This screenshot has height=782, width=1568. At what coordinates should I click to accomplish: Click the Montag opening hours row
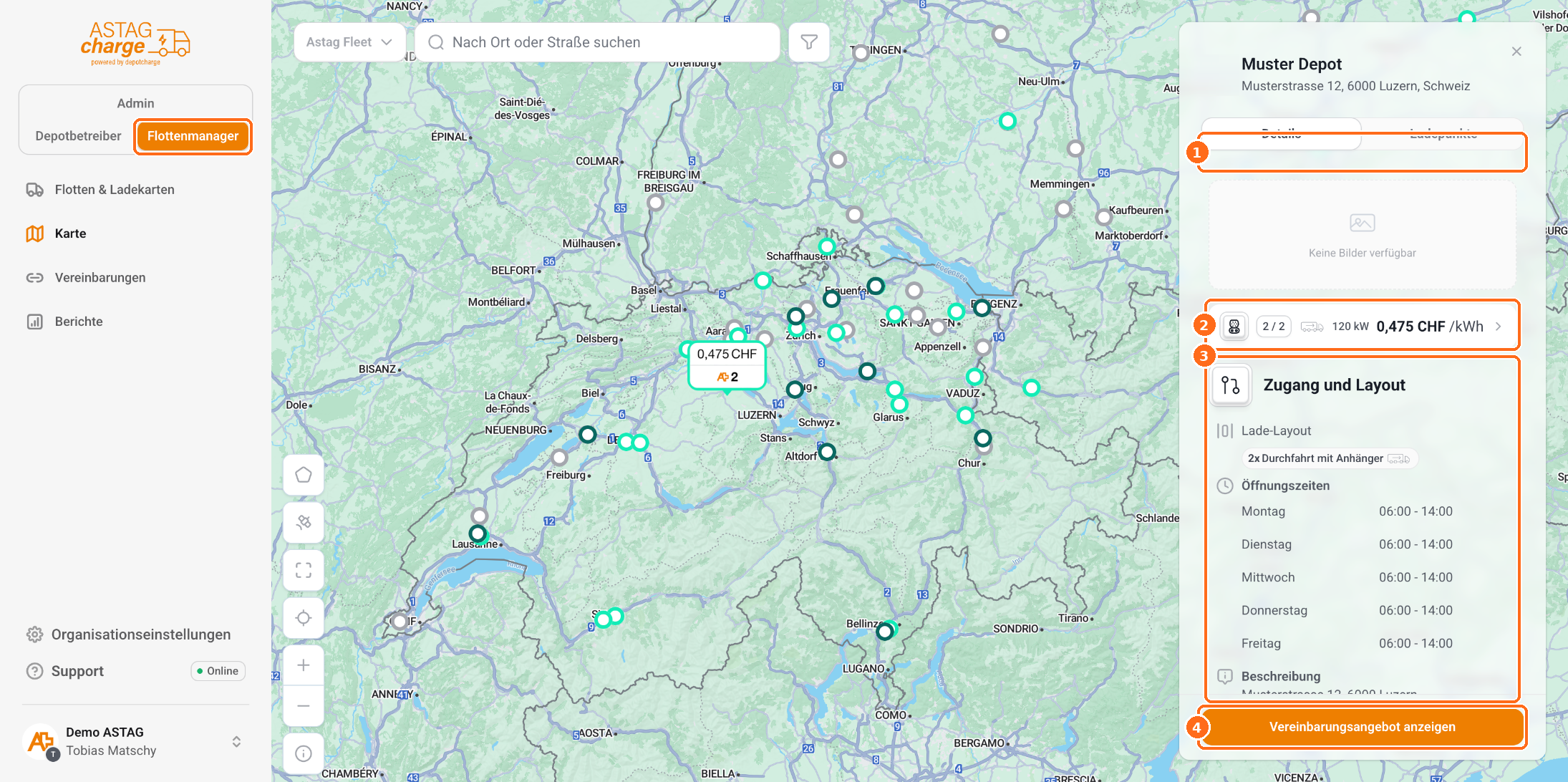coord(1347,511)
